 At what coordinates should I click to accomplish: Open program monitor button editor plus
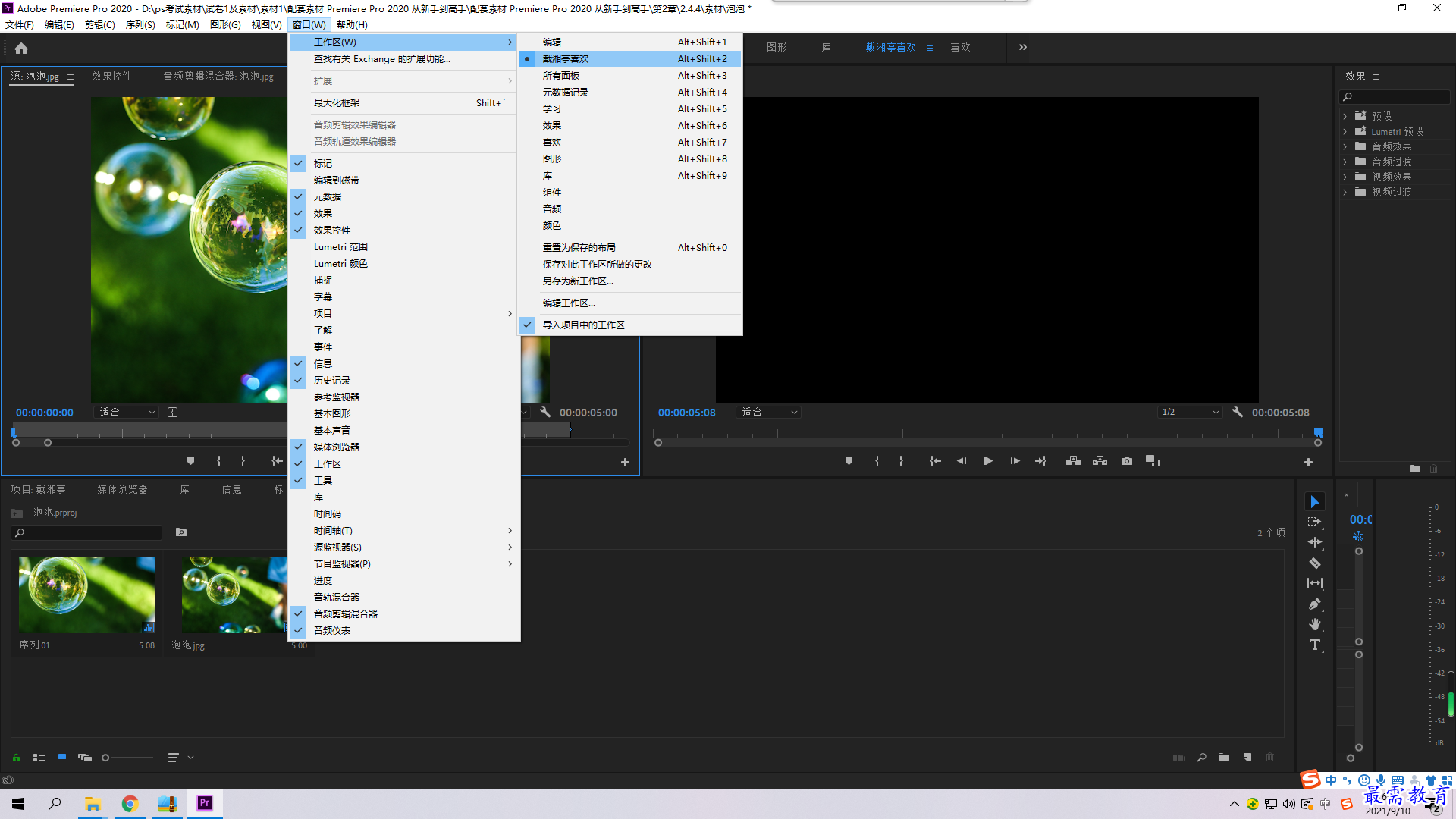pos(1308,462)
